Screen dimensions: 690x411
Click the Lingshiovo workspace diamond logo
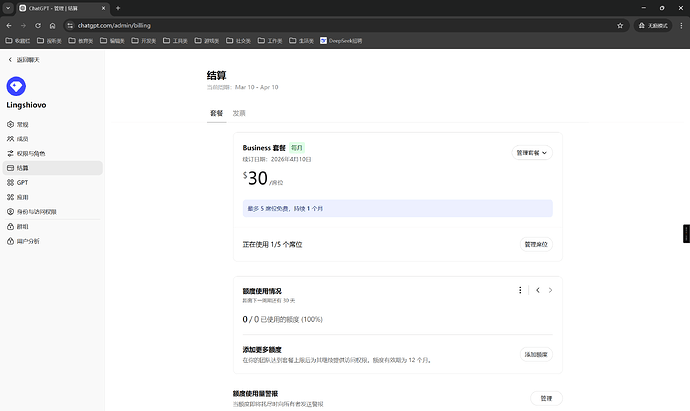pos(16,86)
